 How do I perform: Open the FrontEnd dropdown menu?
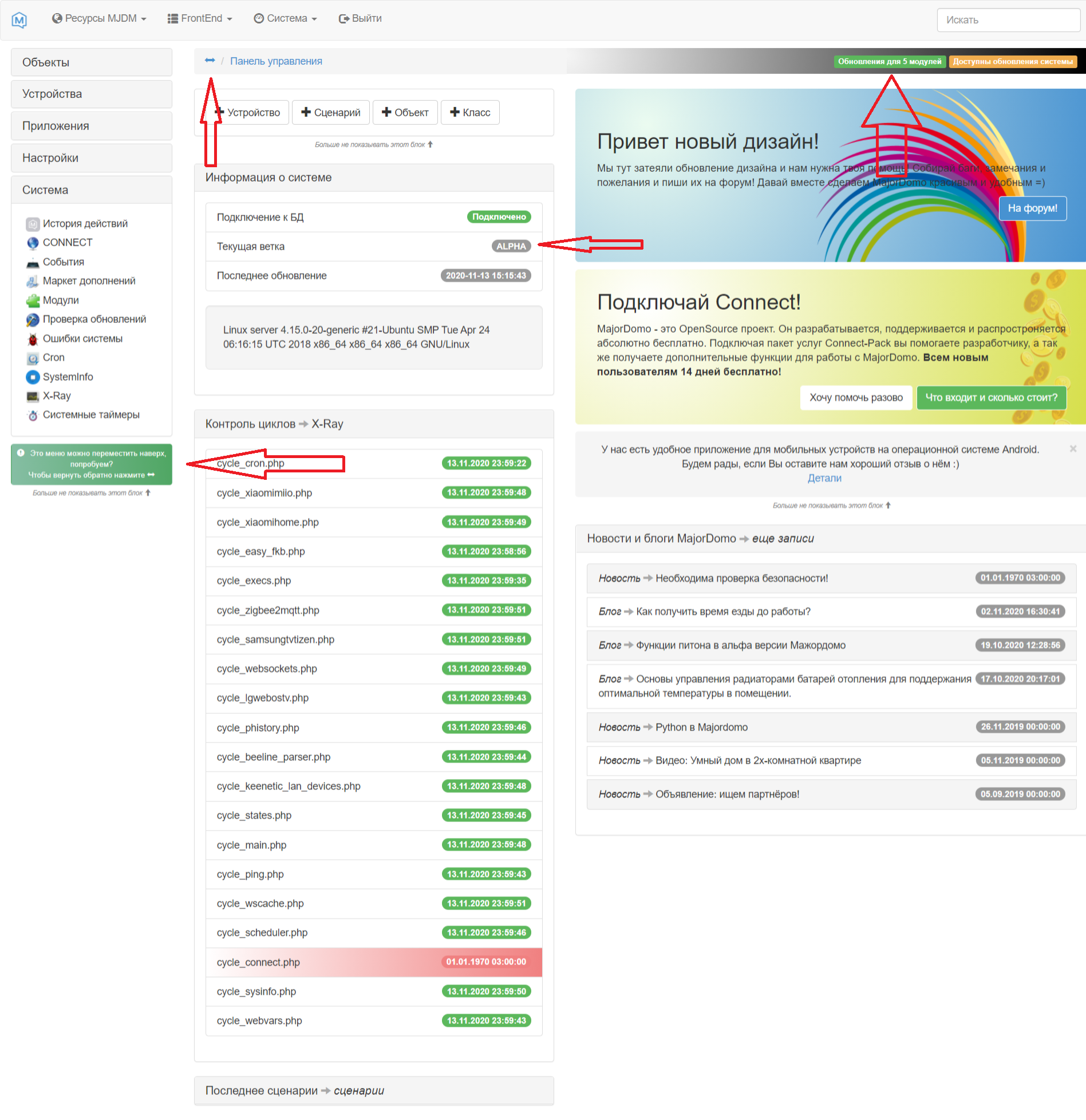pos(200,18)
